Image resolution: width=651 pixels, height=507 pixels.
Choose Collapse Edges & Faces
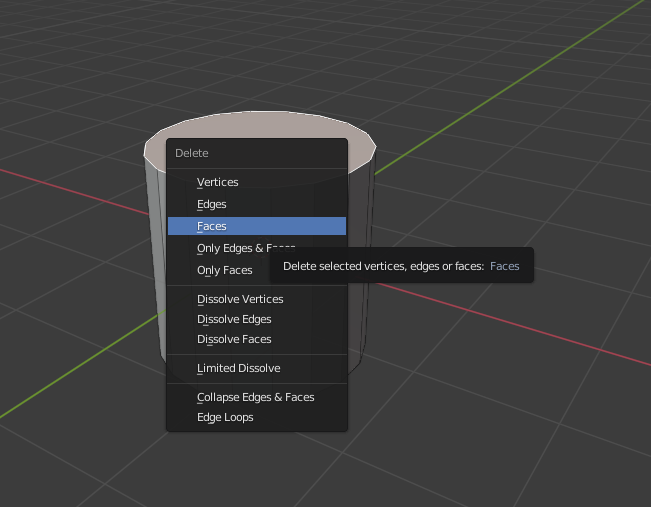pos(257,397)
